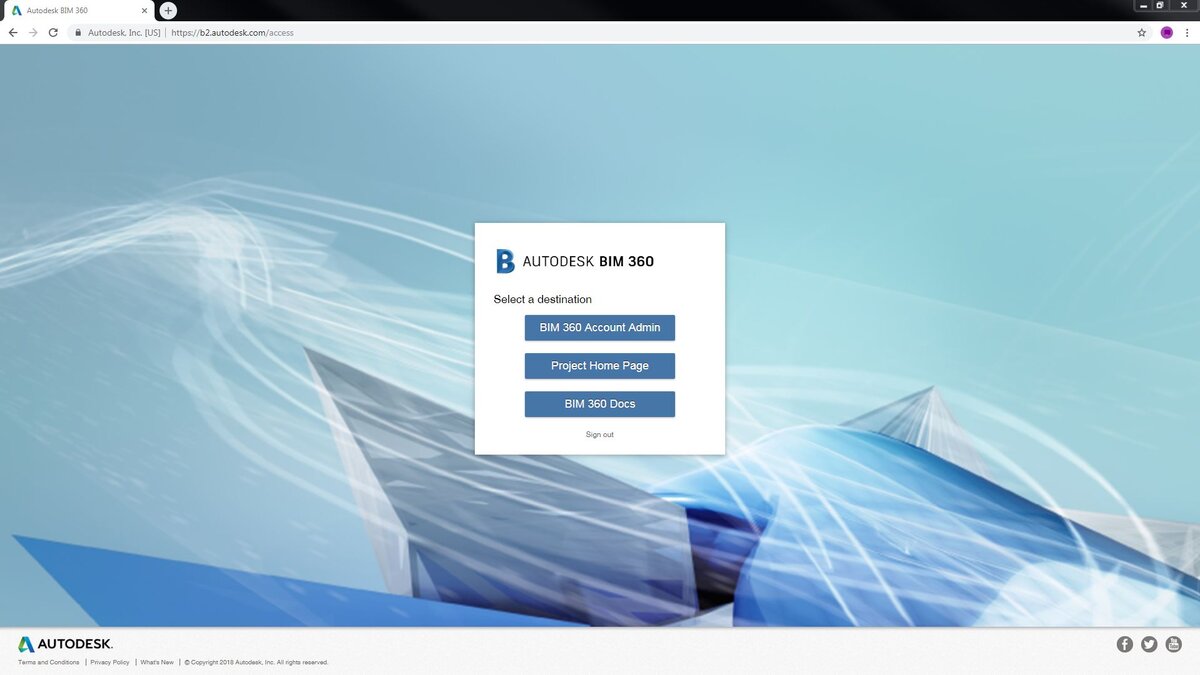Go to Project Home Page

pos(600,366)
